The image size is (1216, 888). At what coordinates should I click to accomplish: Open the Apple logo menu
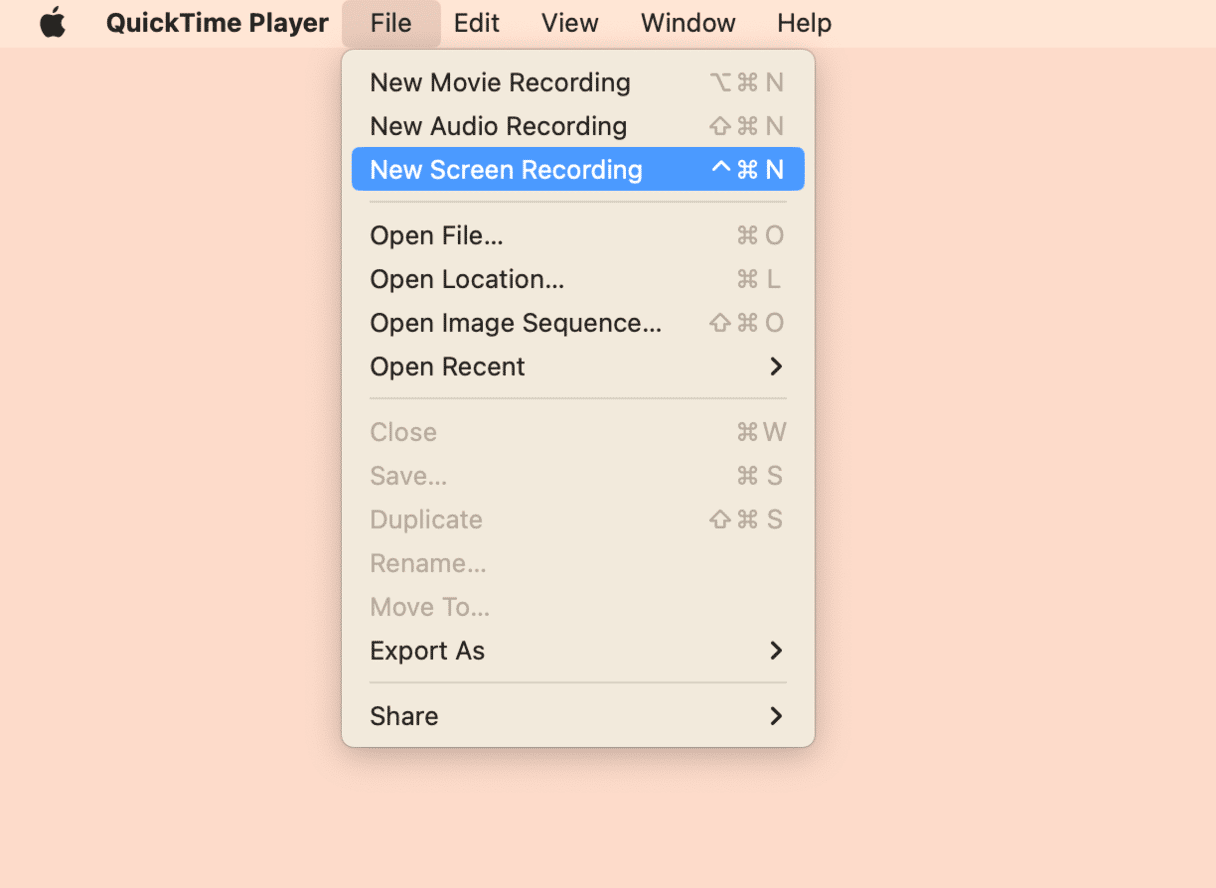pos(52,23)
